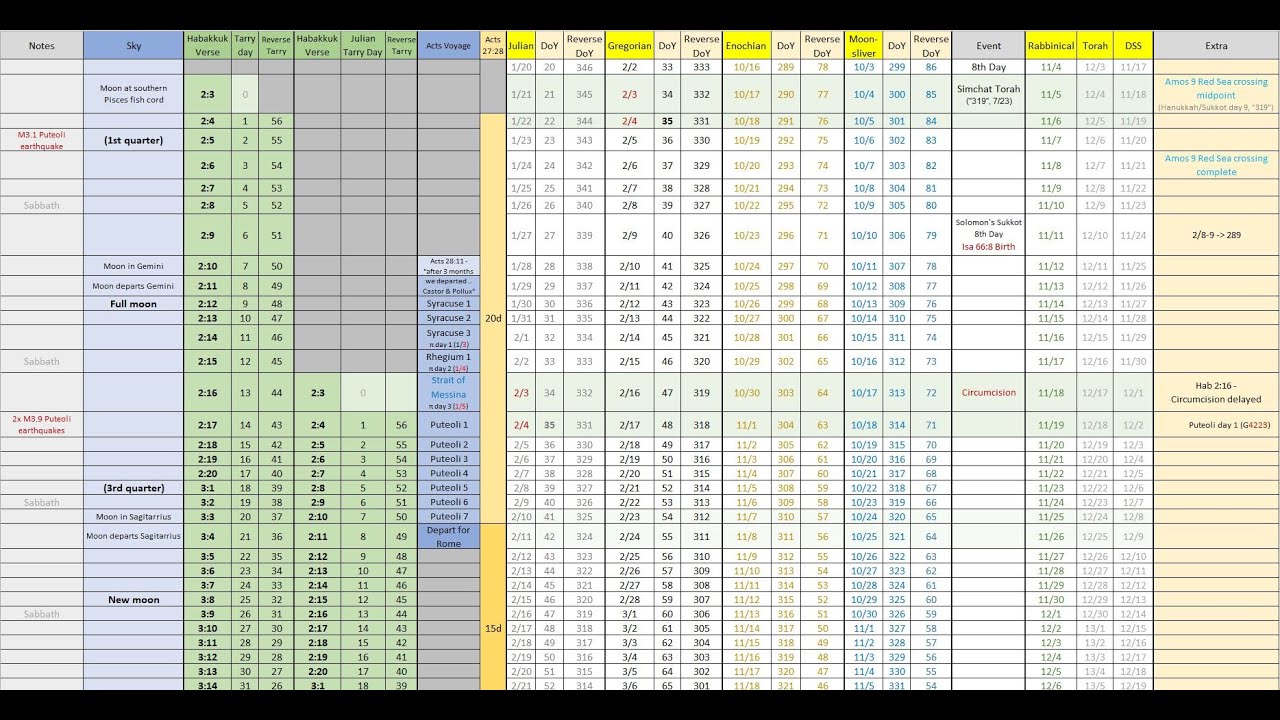Click the 'Full moon' sky cell
Screen dimensions: 1280x720
coord(134,304)
